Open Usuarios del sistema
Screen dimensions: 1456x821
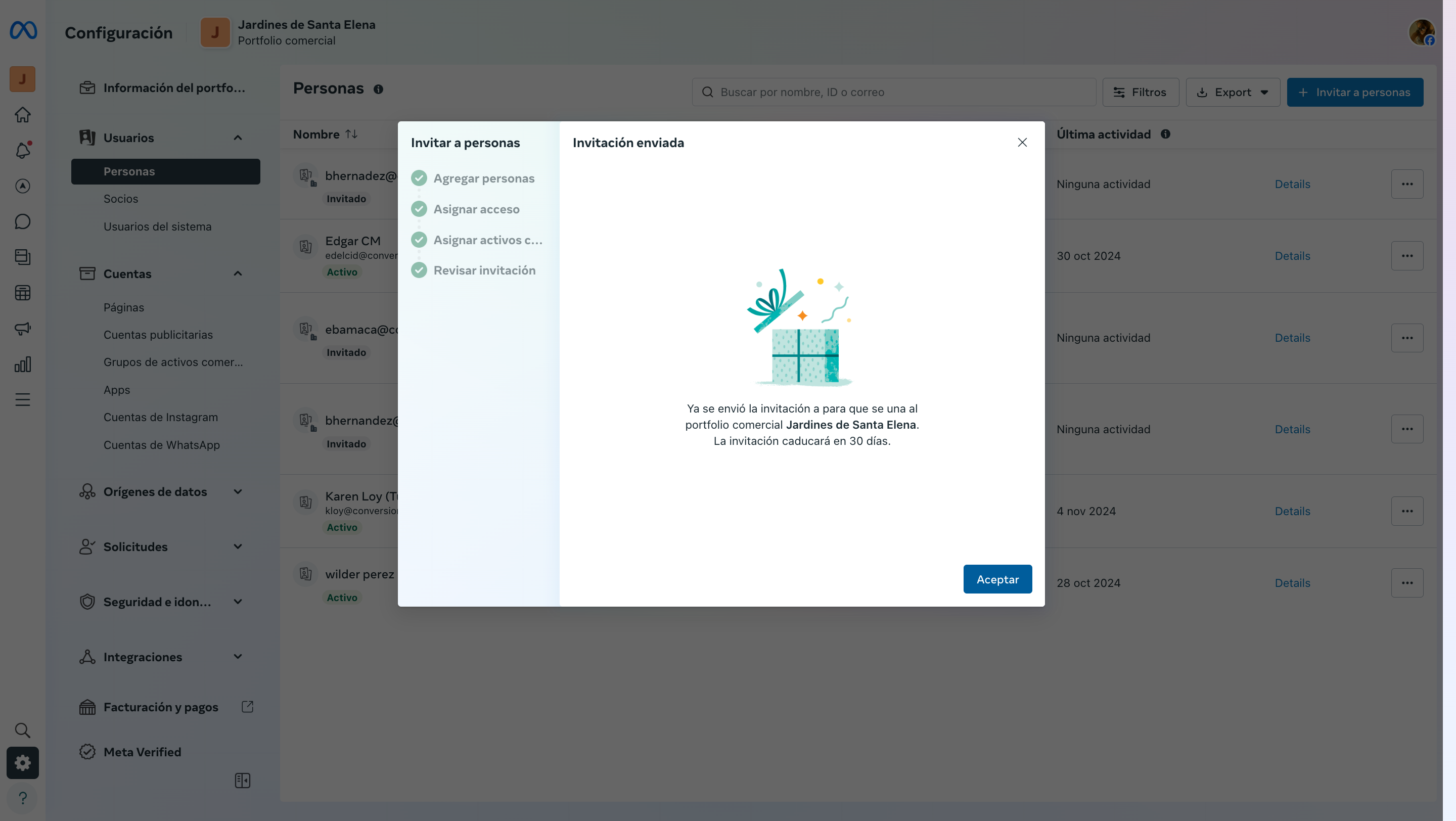click(x=157, y=226)
